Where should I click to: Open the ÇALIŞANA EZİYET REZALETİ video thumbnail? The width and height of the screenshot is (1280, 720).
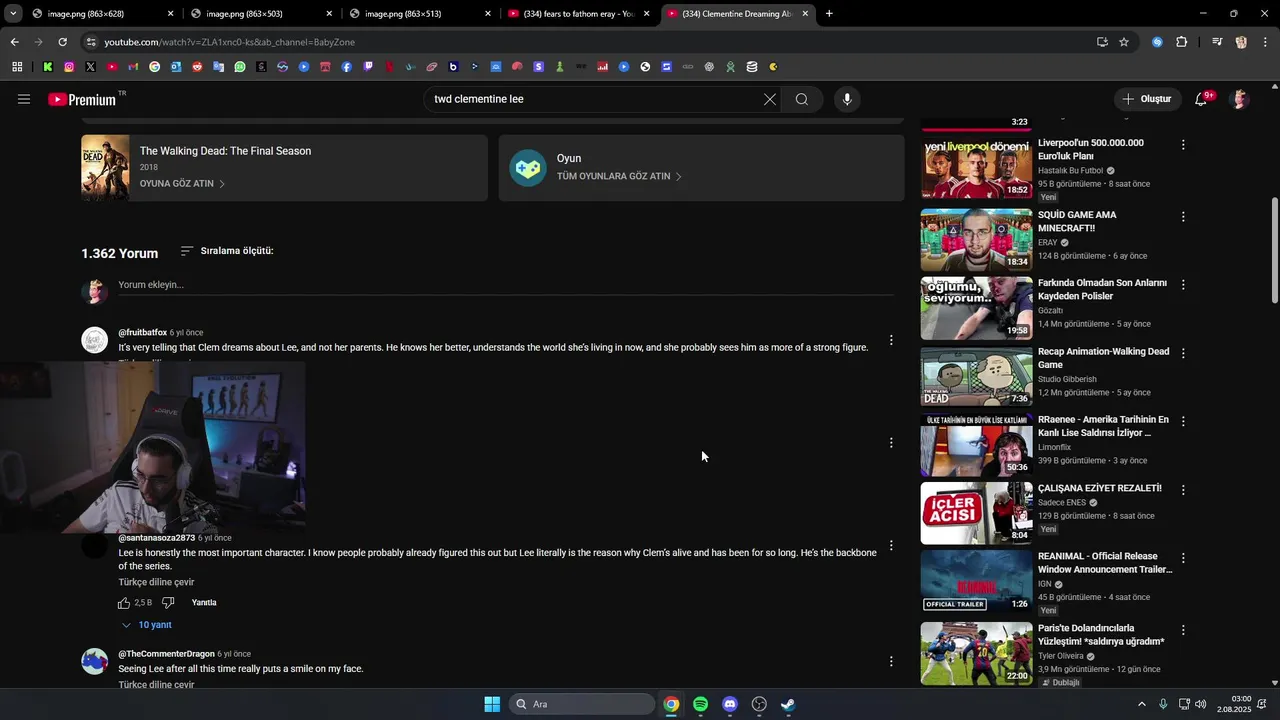[976, 513]
